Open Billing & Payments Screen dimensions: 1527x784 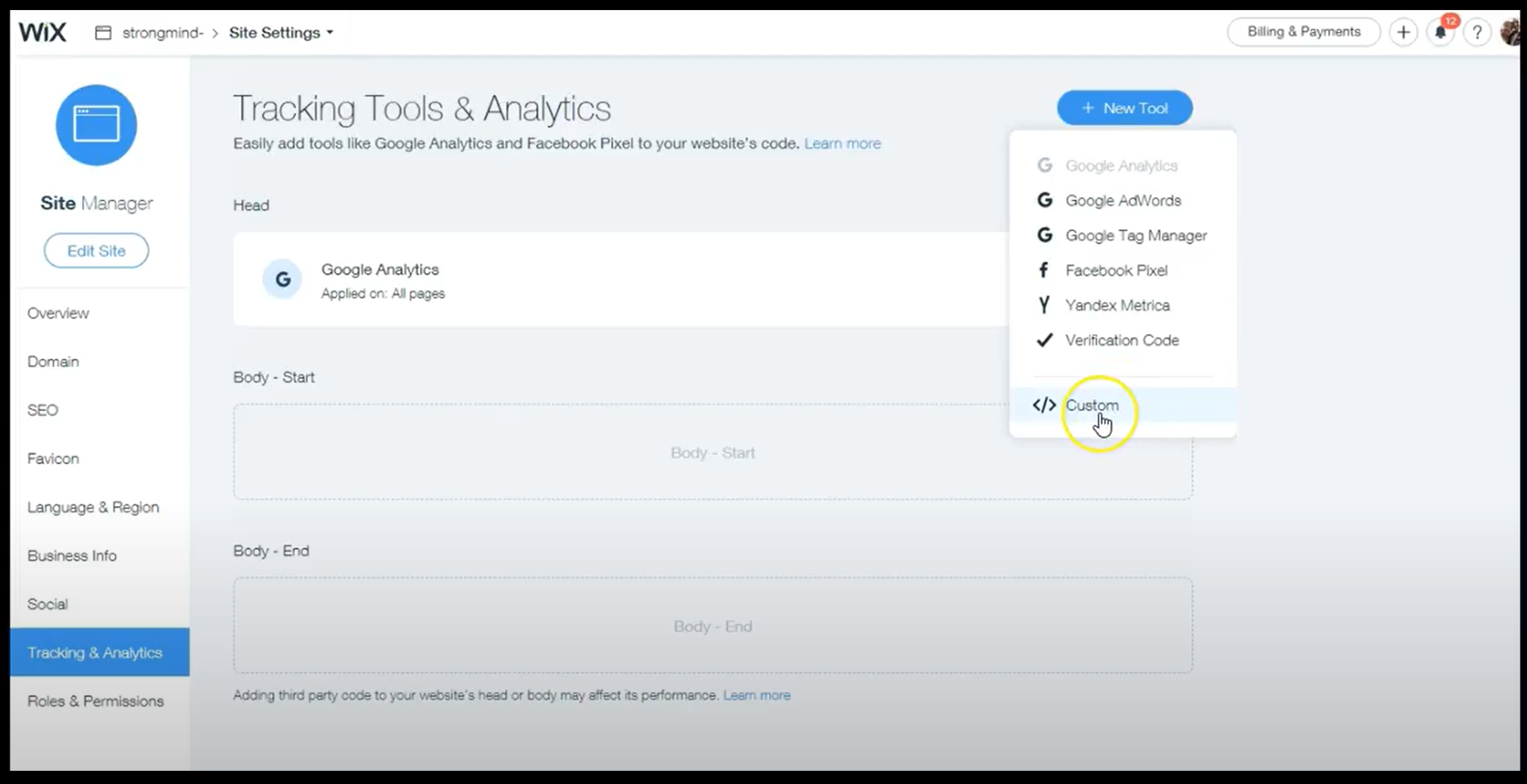[1303, 32]
